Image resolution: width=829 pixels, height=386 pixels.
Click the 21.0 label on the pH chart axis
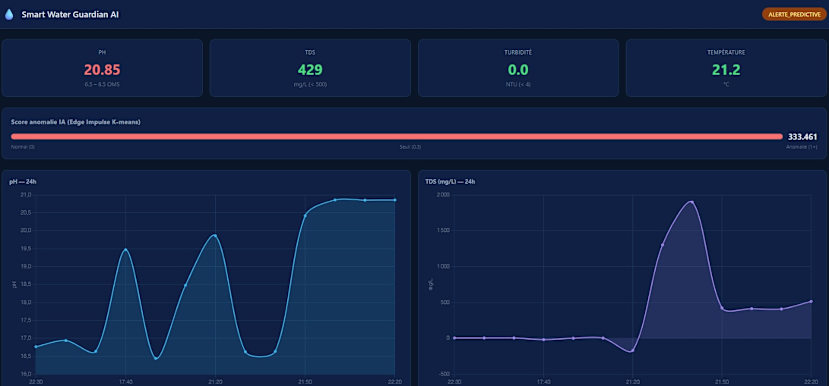coord(26,195)
